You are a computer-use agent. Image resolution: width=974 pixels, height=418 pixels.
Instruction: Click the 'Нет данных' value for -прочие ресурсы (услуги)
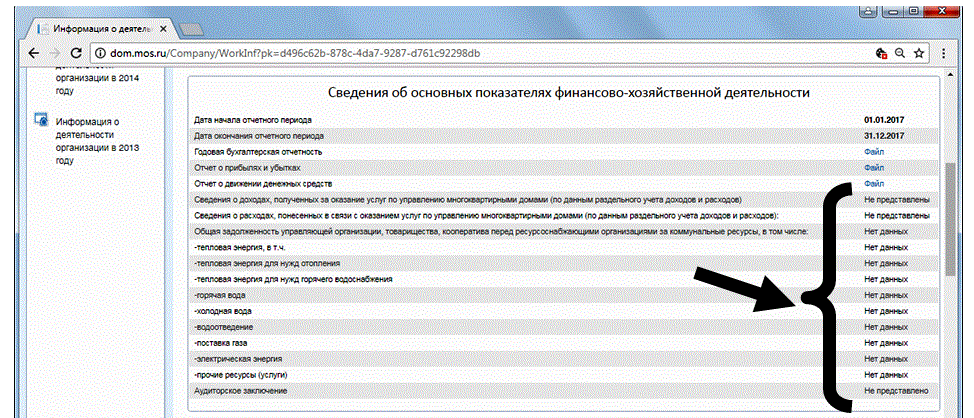(886, 375)
